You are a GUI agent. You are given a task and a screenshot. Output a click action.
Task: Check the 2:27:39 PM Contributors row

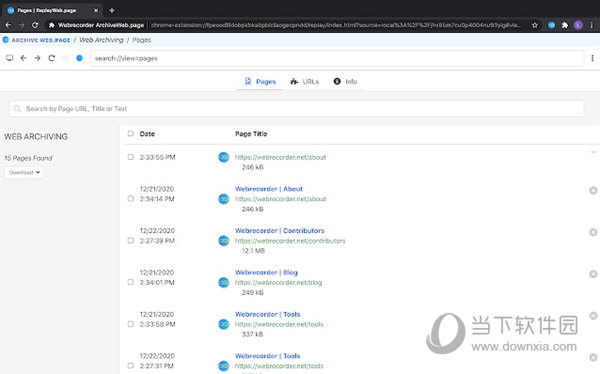pos(130,240)
